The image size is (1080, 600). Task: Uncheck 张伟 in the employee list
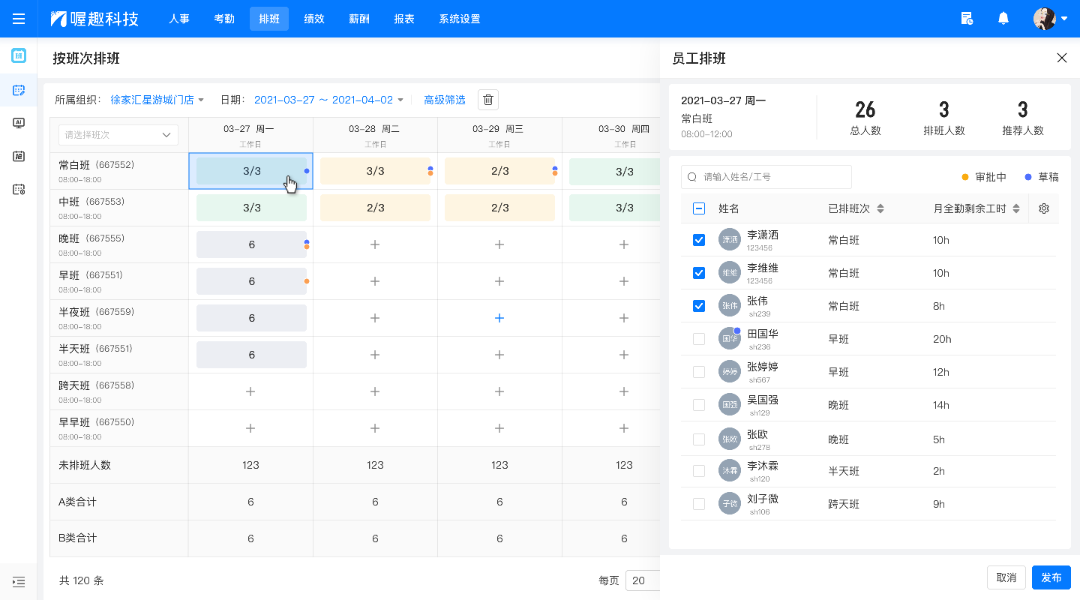click(x=698, y=305)
